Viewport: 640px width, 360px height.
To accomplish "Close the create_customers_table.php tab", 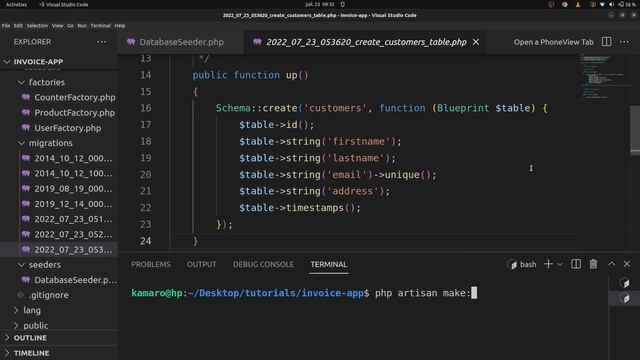I will 476,42.
